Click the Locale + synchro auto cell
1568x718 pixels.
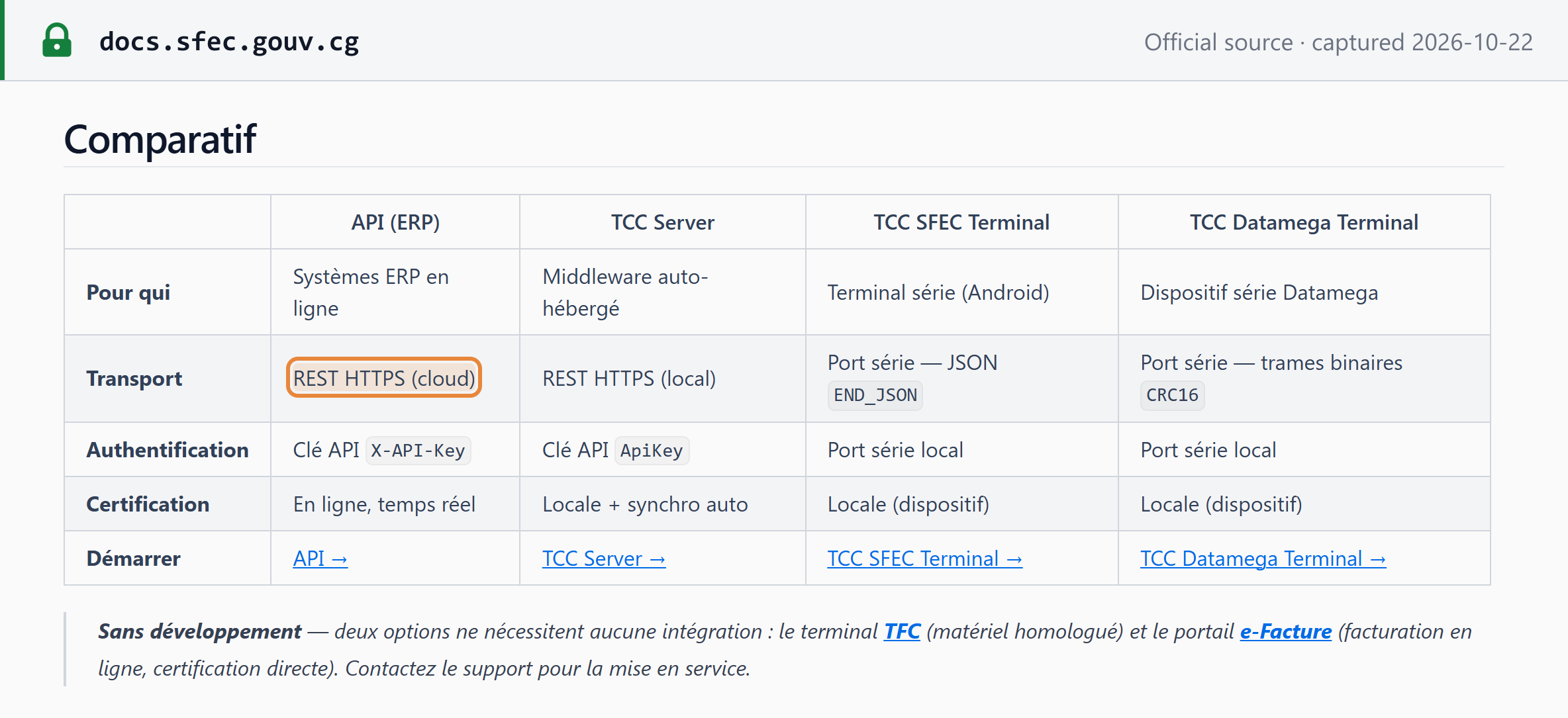(663, 504)
